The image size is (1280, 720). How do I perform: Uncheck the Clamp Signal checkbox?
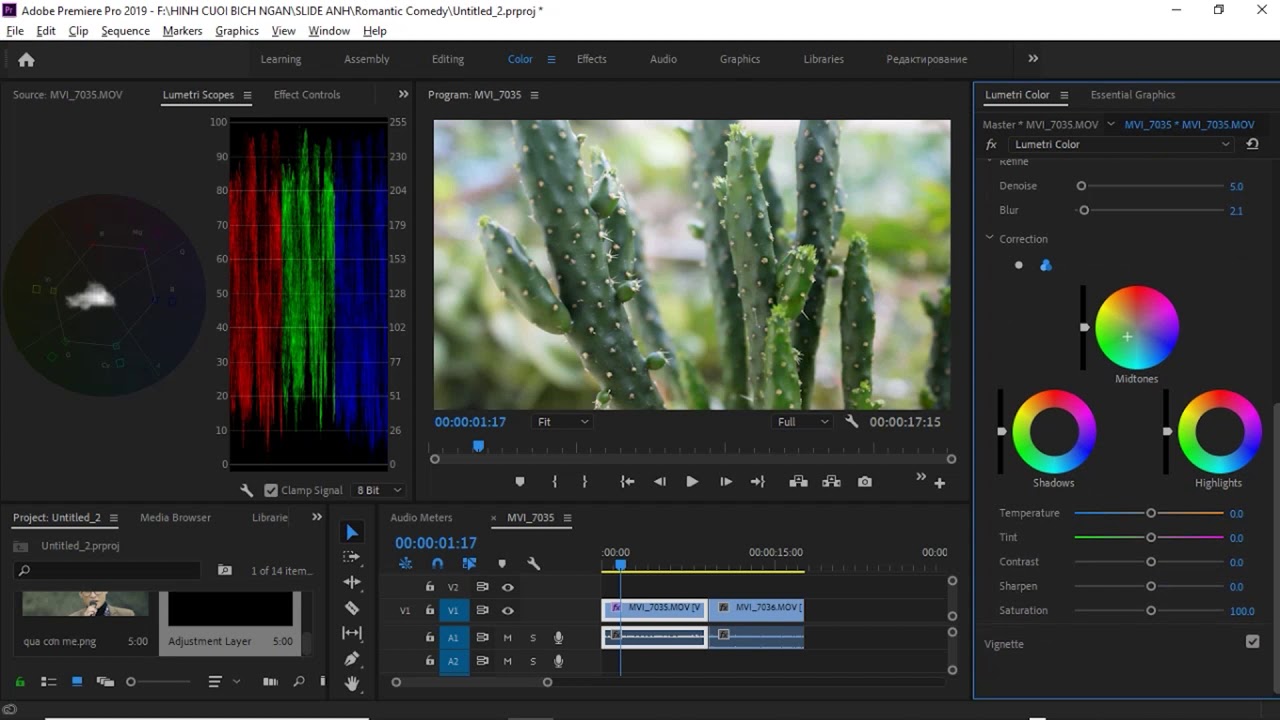(x=271, y=491)
